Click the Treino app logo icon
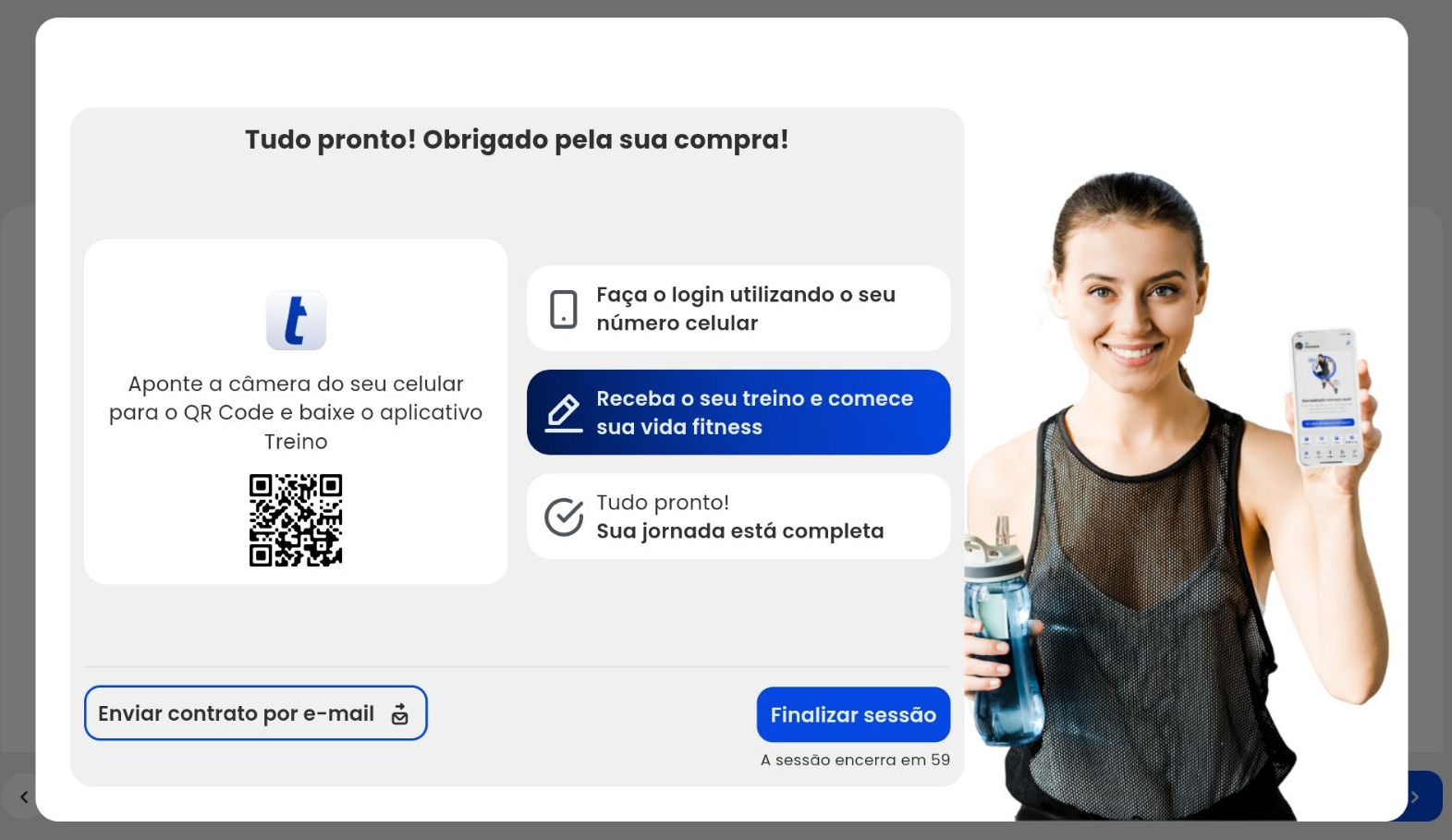The height and width of the screenshot is (840, 1452). [296, 321]
